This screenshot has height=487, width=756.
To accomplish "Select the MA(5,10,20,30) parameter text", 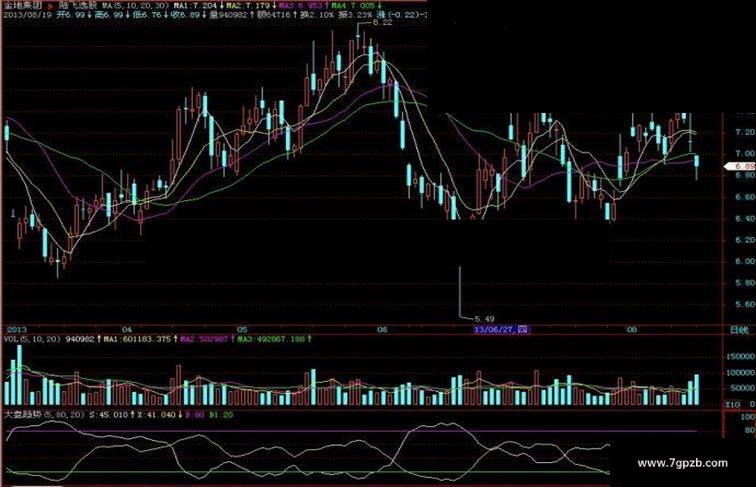I will pos(136,6).
